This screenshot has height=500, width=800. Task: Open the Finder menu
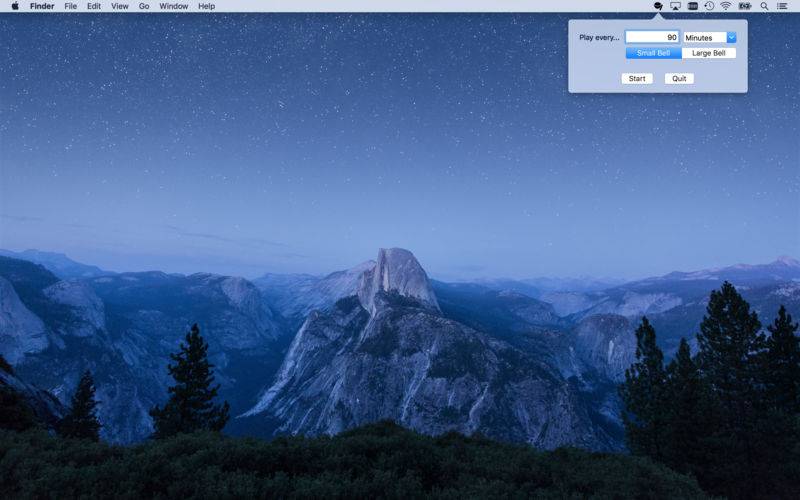coord(42,6)
